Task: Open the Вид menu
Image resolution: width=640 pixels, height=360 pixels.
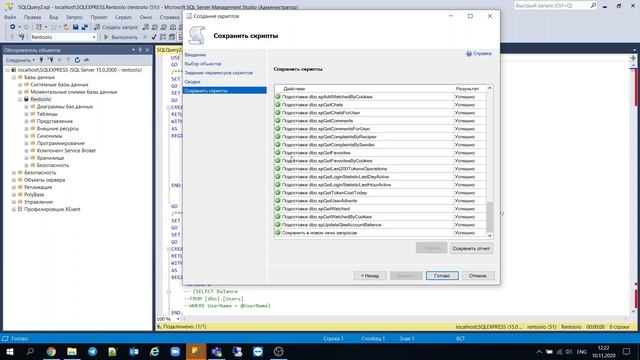Action: pos(53,17)
